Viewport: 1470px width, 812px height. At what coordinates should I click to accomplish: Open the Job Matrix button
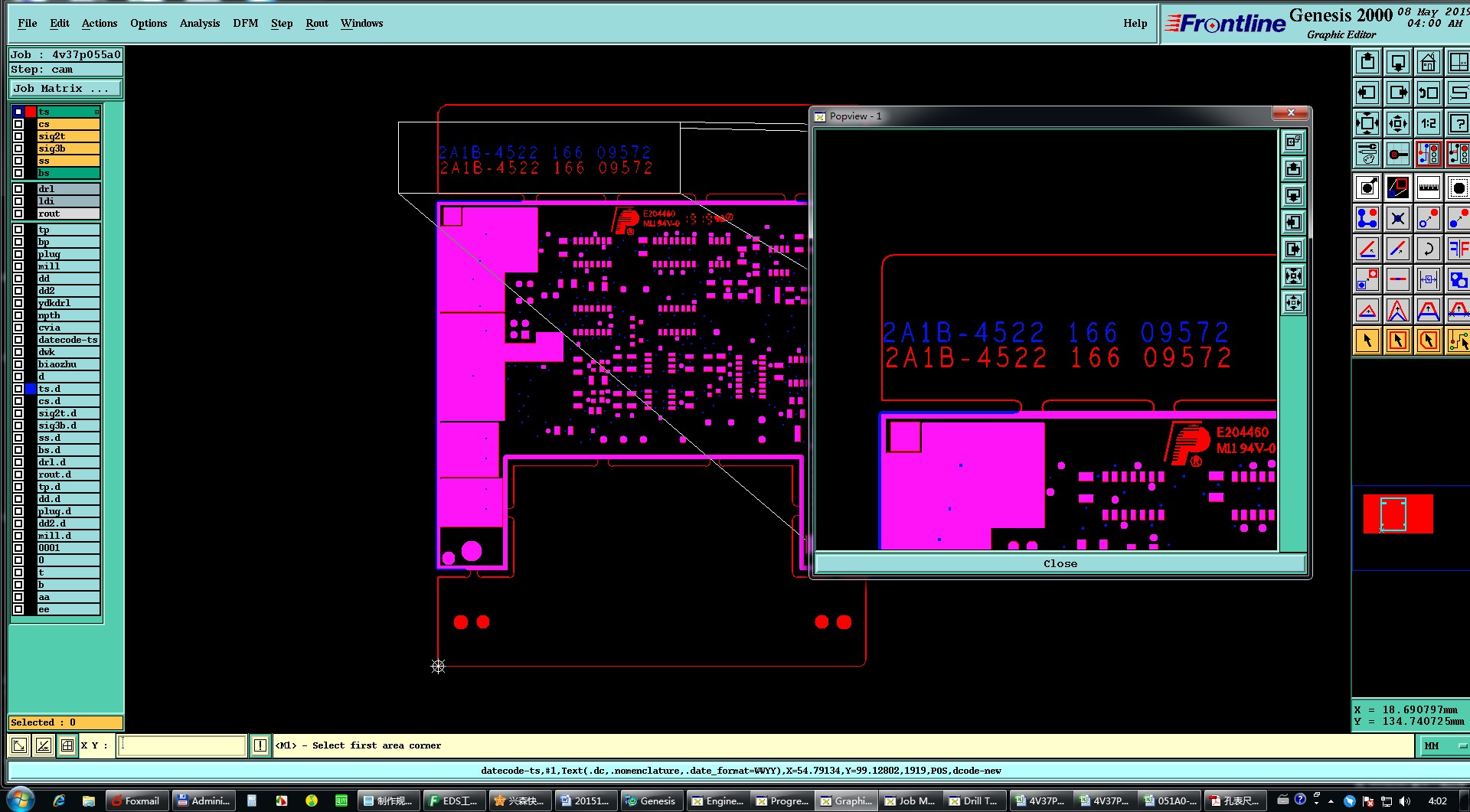pos(65,89)
